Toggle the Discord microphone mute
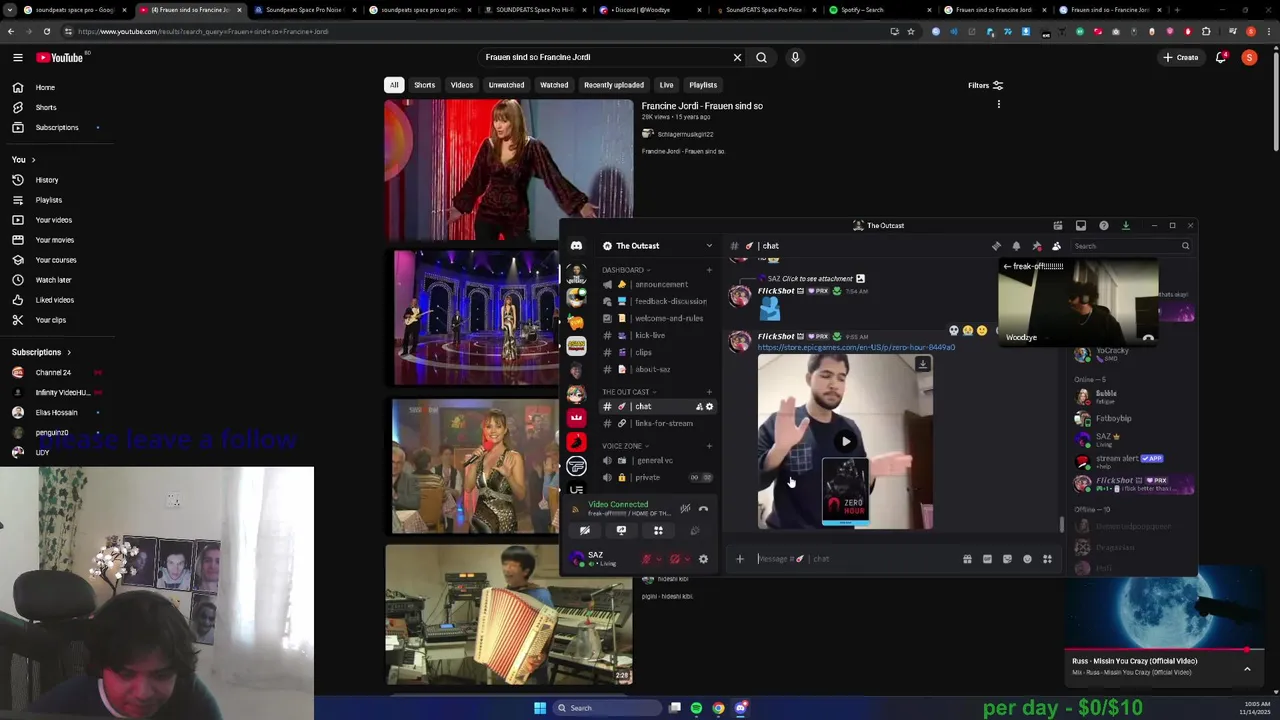 click(x=647, y=559)
